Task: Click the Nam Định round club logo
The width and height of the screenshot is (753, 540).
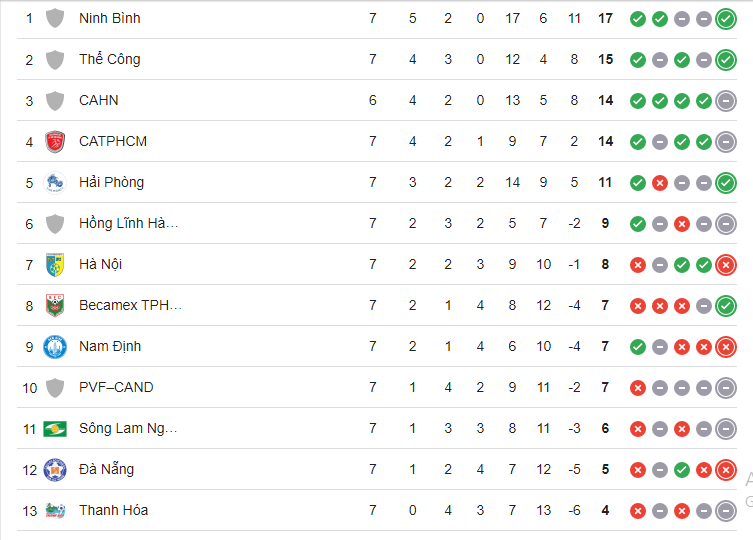Action: click(55, 346)
